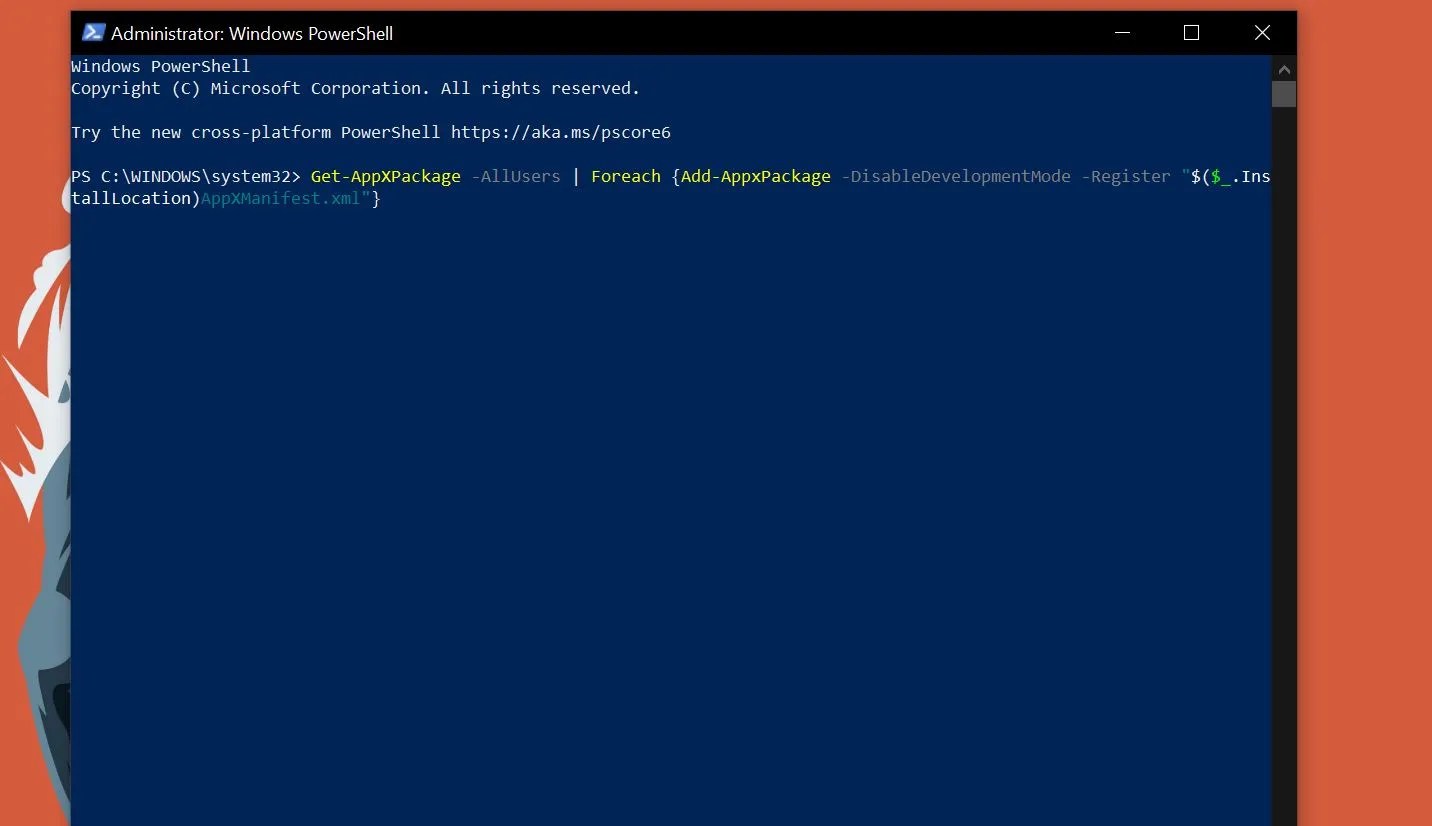The image size is (1432, 826).
Task: Click the Get-AppXPackage command text
Action: (386, 176)
